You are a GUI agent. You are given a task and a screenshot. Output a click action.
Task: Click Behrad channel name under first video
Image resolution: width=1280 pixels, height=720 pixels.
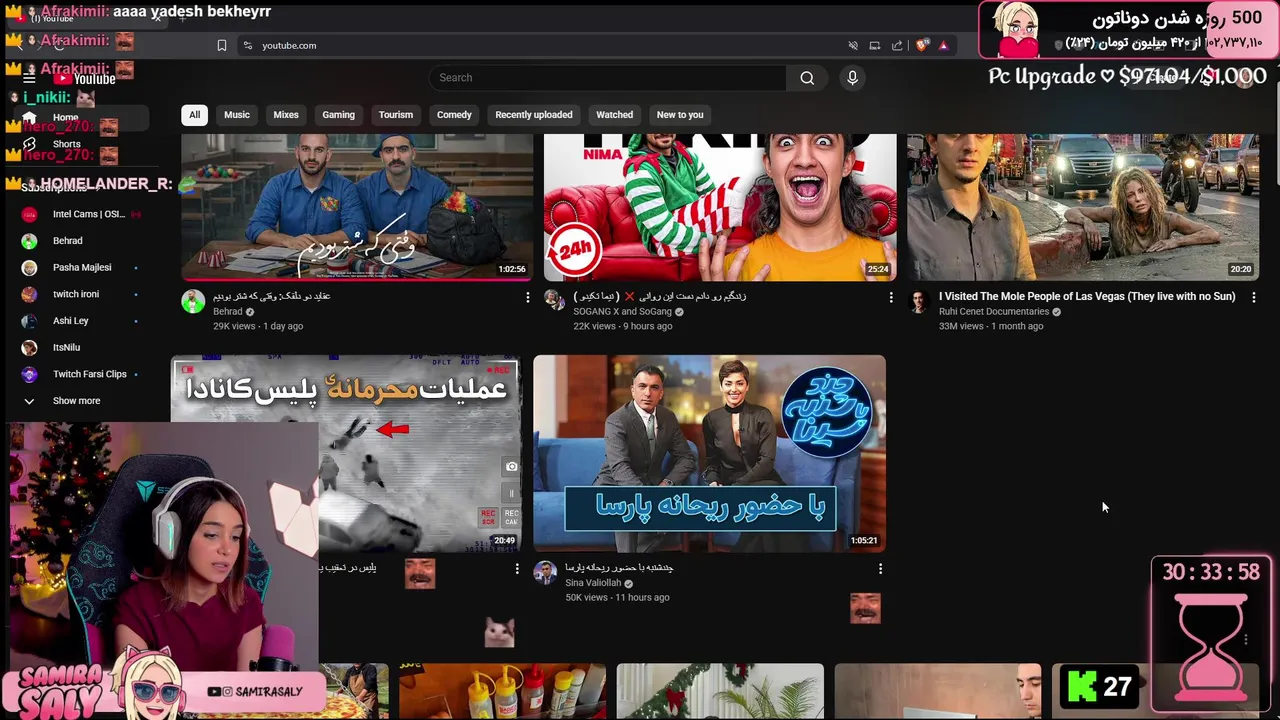tap(228, 312)
